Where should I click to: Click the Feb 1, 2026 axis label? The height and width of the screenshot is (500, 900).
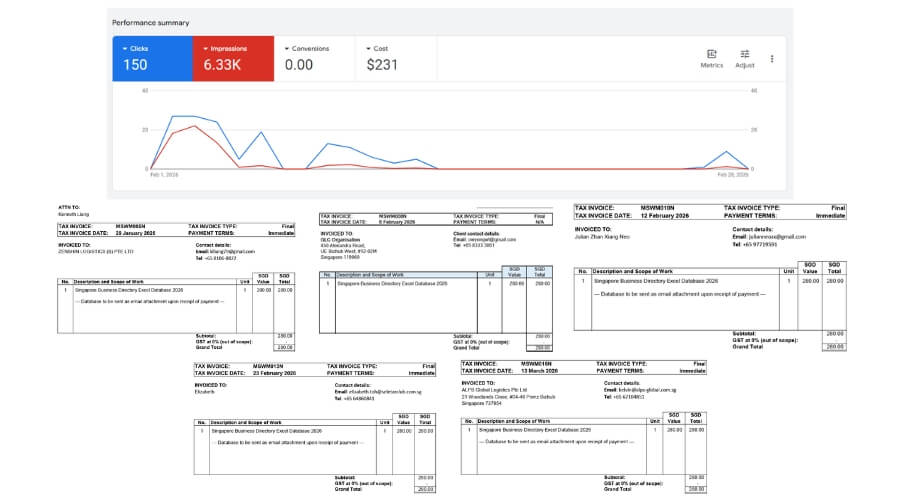(x=164, y=175)
